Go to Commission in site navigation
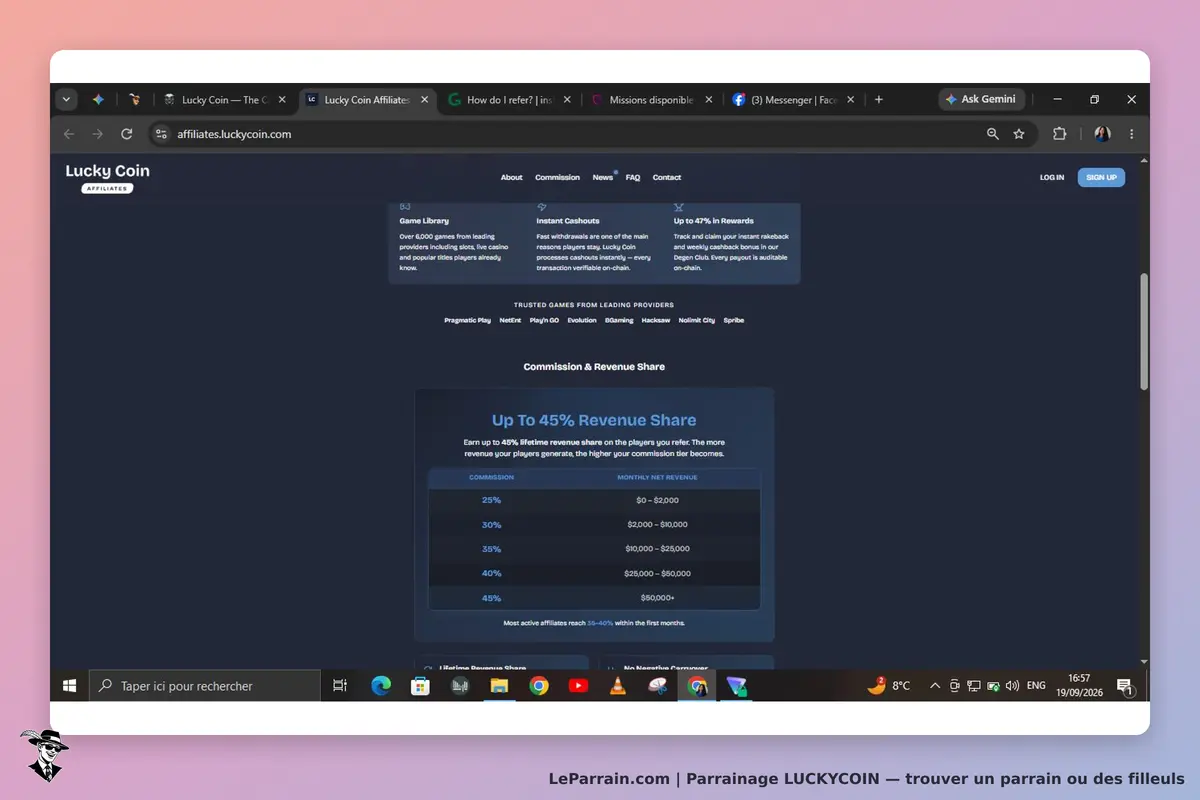The height and width of the screenshot is (800, 1200). (x=557, y=177)
